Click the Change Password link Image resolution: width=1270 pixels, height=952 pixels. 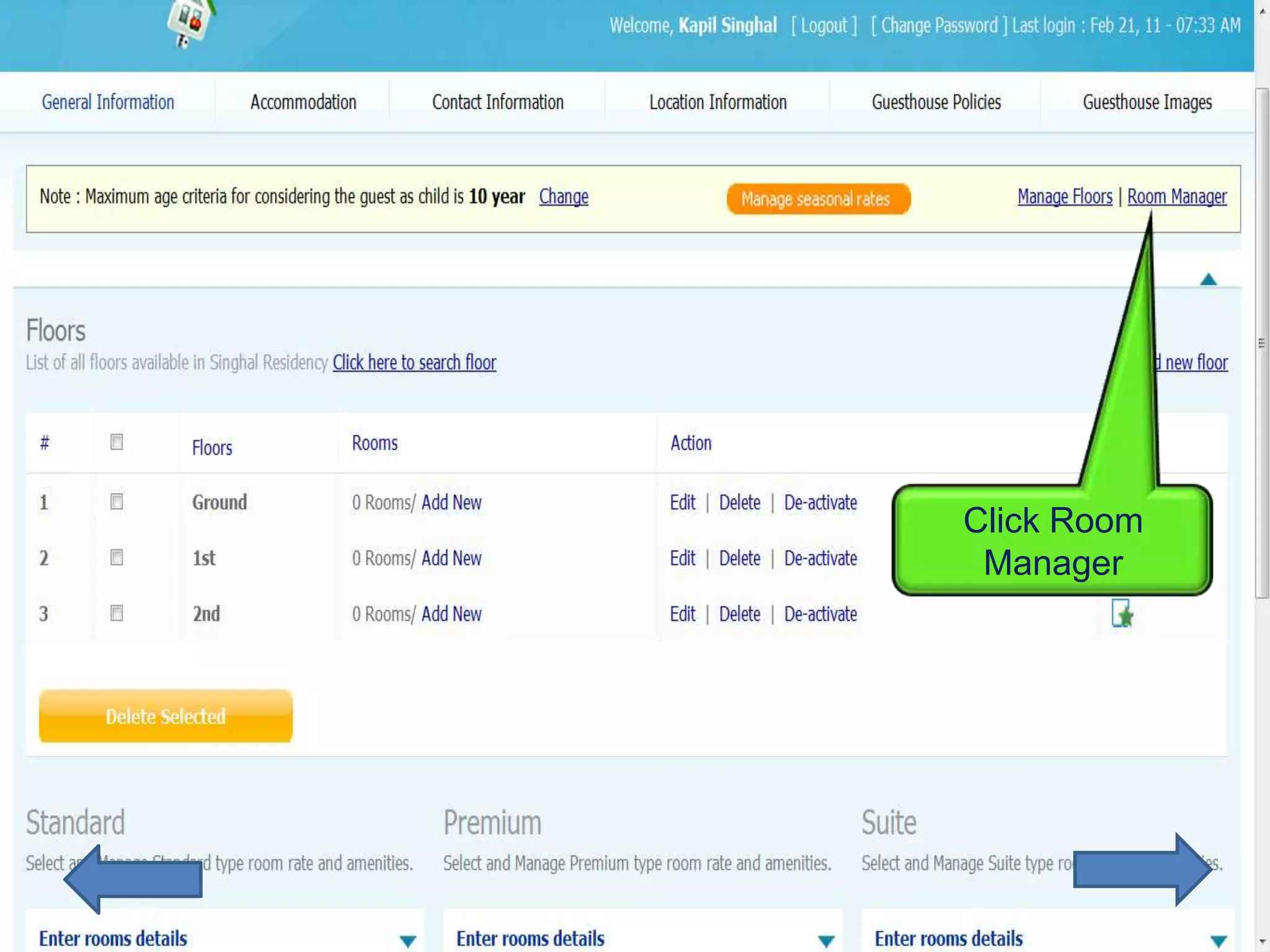pos(939,25)
